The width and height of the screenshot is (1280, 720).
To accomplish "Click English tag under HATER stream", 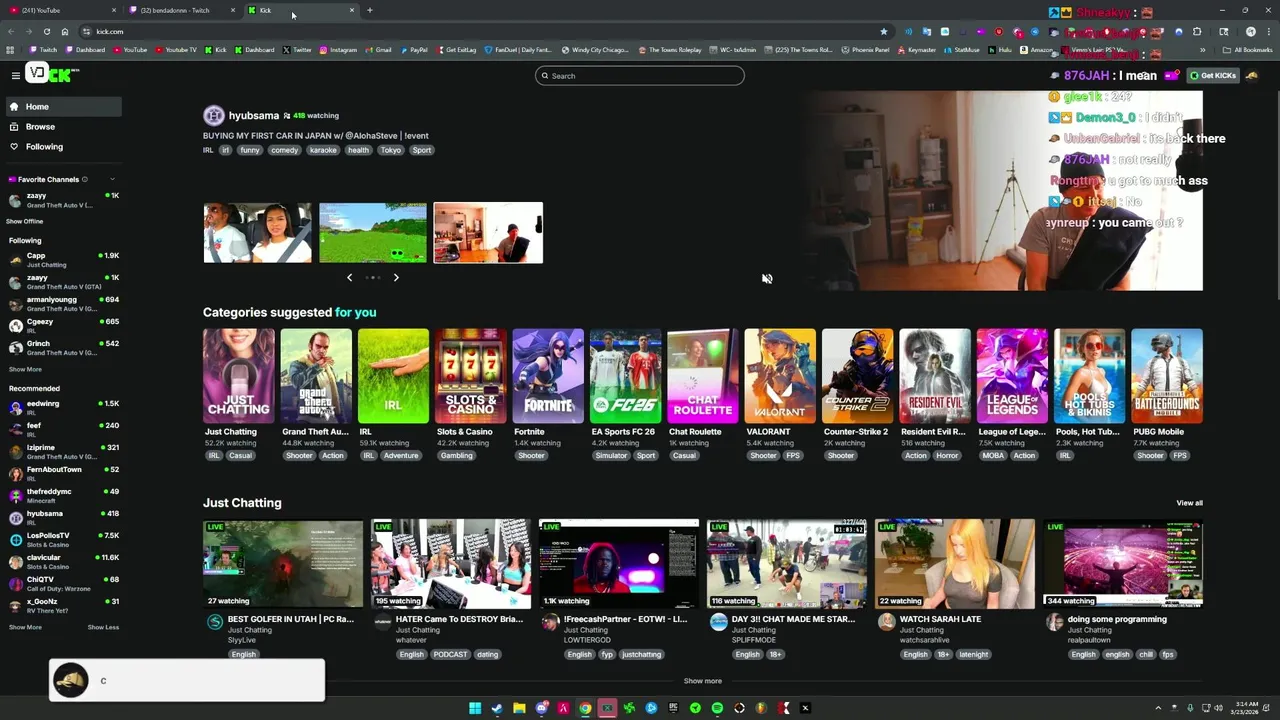I will [x=411, y=654].
